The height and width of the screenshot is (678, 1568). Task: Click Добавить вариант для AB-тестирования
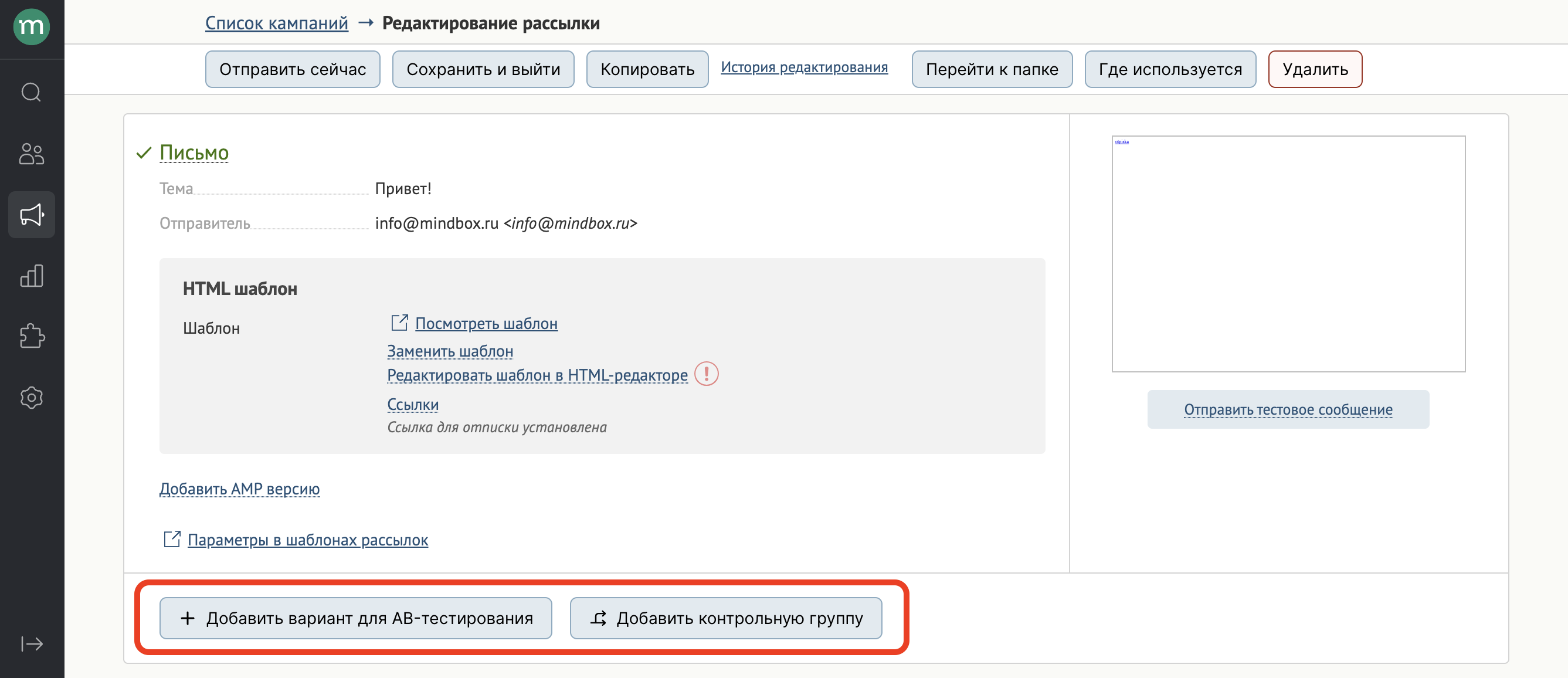355,618
